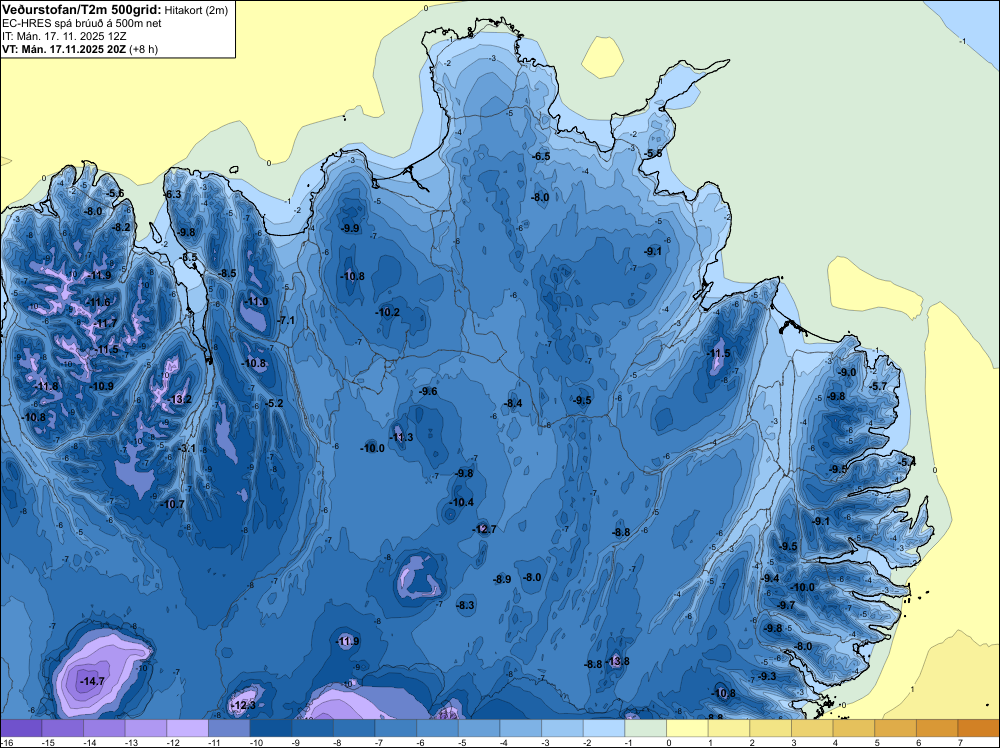Click the -13 tick label on legend
The width and height of the screenshot is (1000, 748).
click(x=131, y=743)
